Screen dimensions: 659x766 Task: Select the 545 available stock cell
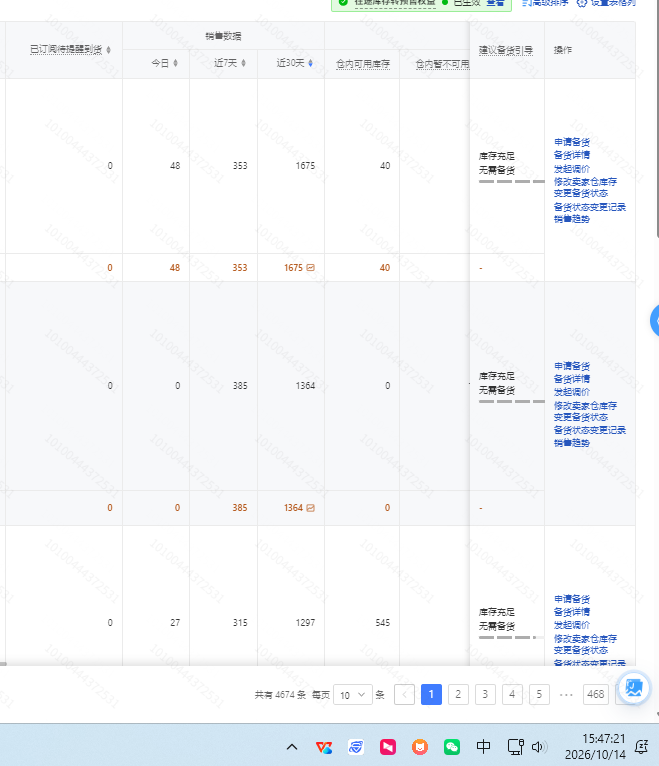[x=383, y=623]
